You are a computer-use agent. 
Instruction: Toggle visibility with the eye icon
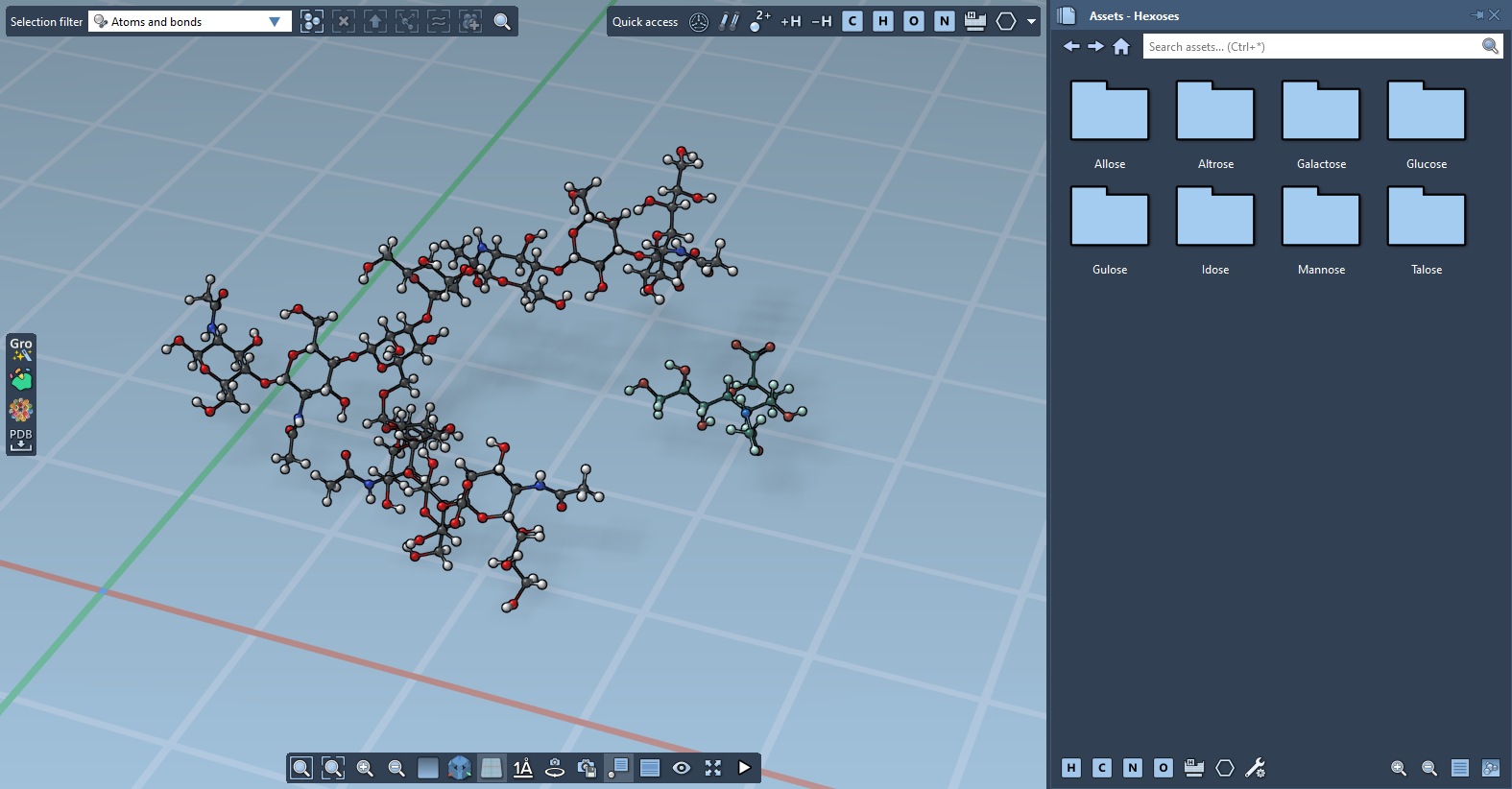[x=682, y=768]
